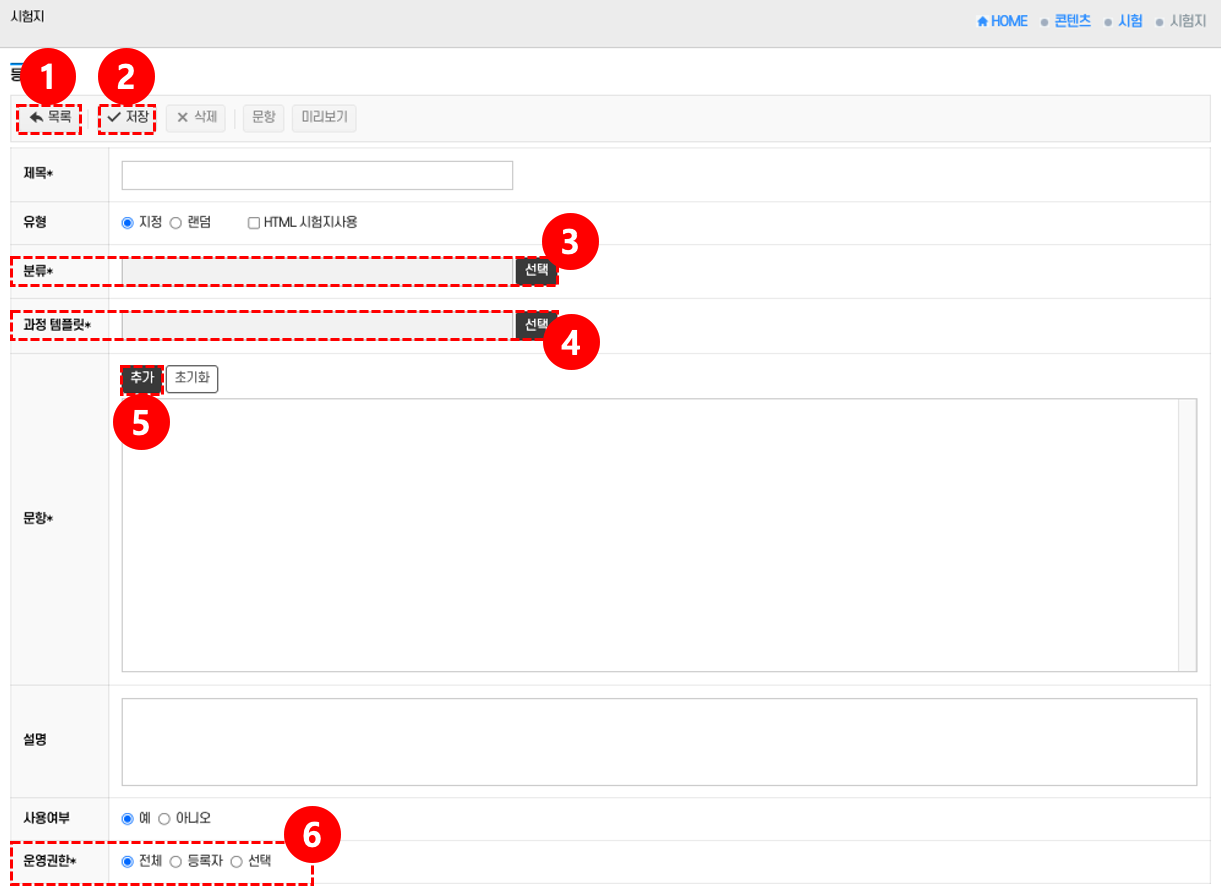
Task: Click 추가 to add questions
Action: point(142,379)
